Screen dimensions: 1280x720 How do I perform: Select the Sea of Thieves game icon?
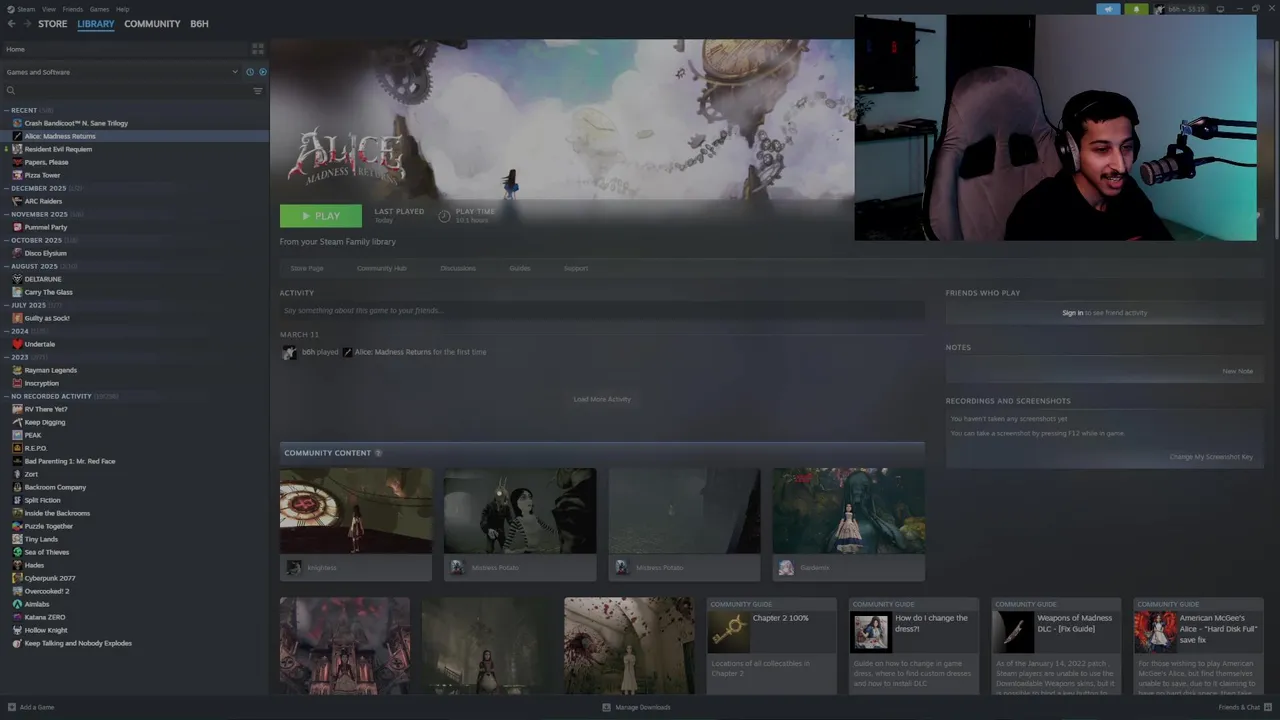pyautogui.click(x=17, y=552)
